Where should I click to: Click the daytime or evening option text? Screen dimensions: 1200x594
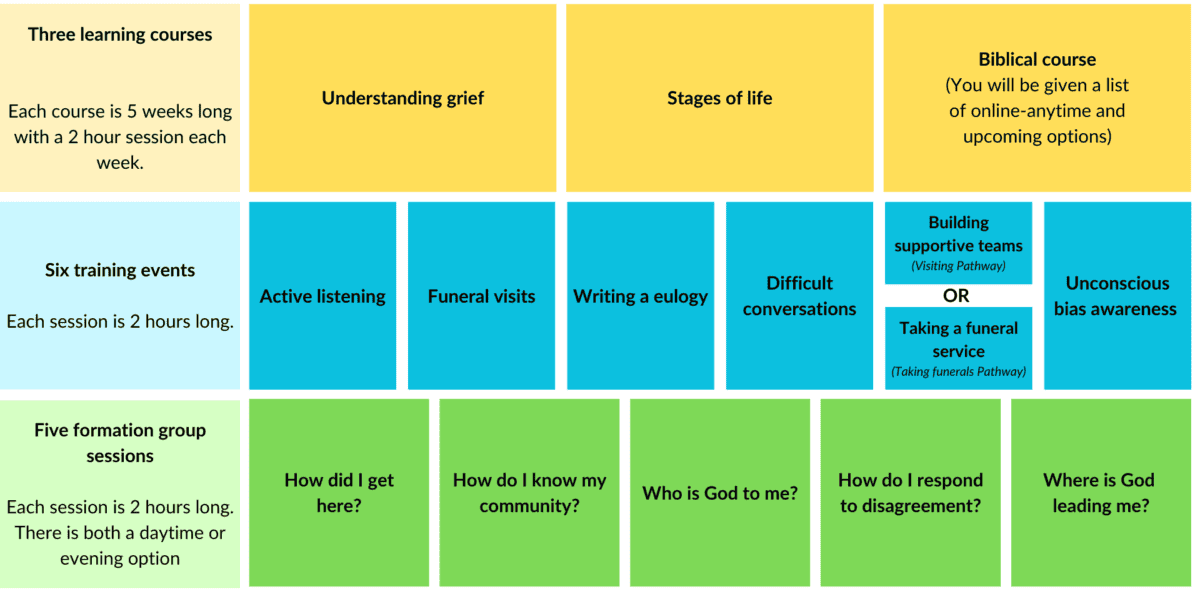click(x=120, y=545)
